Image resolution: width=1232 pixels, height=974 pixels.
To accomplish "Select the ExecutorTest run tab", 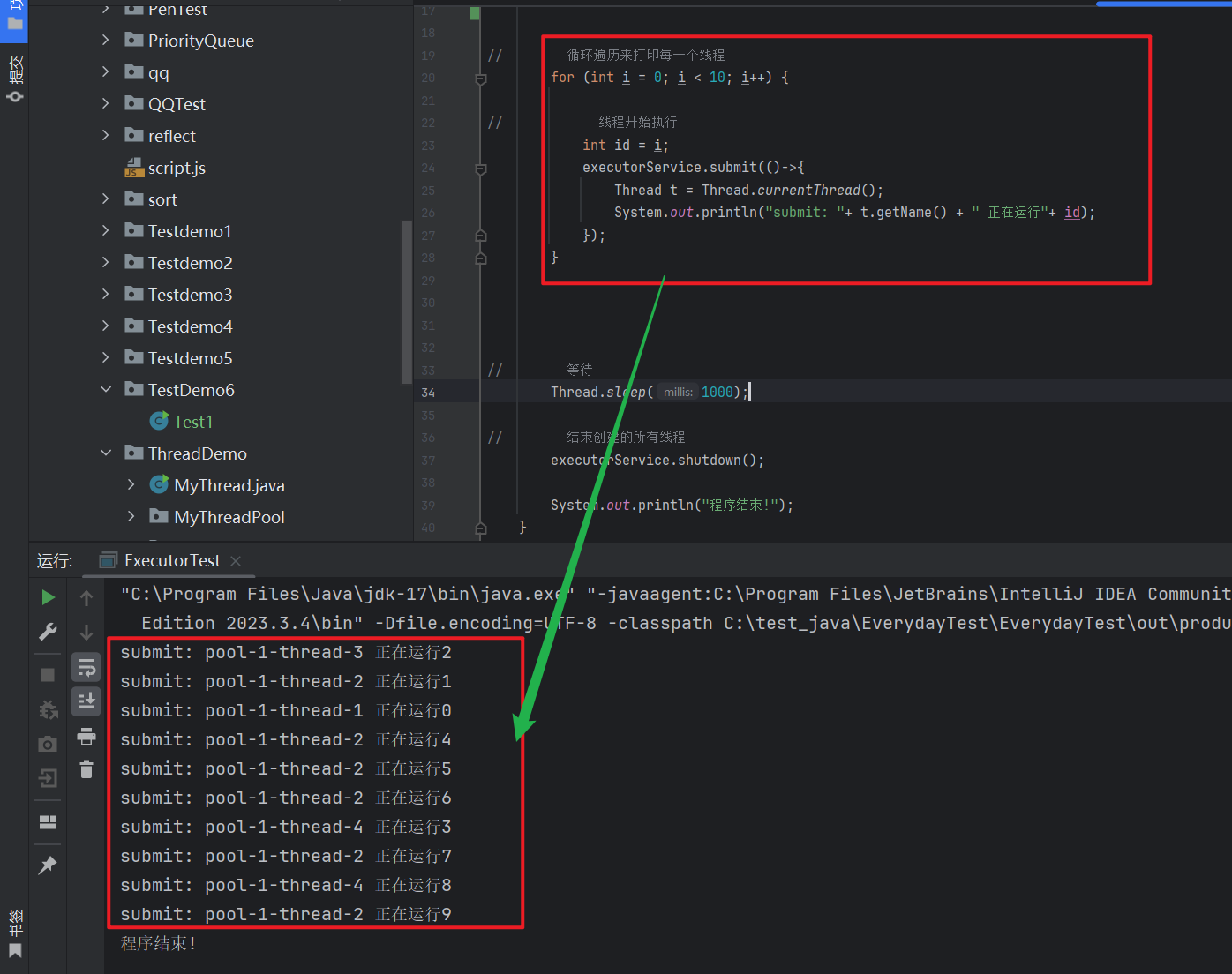I will click(x=171, y=560).
